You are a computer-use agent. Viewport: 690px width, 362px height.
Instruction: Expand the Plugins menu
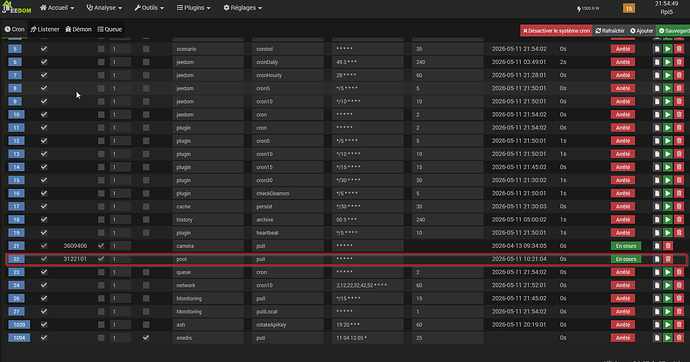[194, 8]
